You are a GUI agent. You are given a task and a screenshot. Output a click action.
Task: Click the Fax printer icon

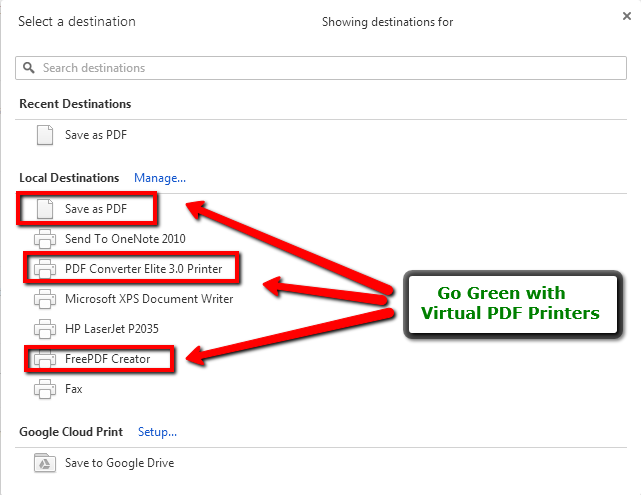pyautogui.click(x=45, y=389)
